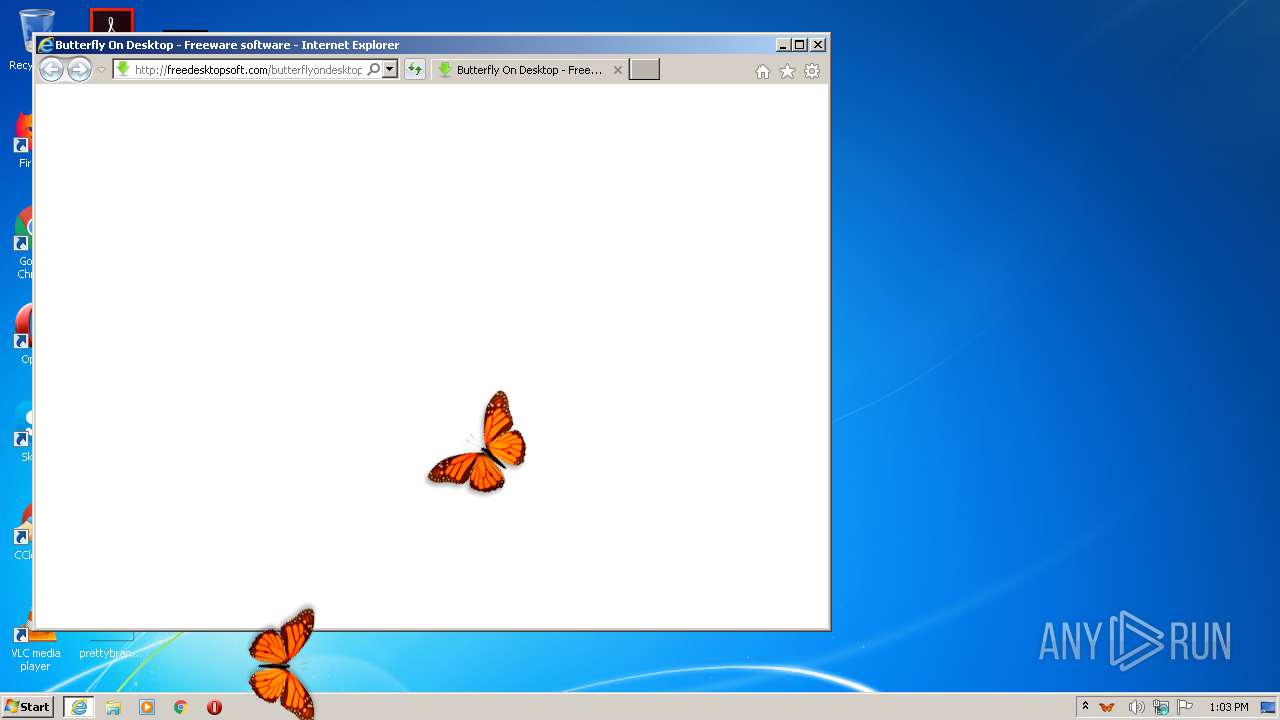1280x720 pixels.
Task: Maximize the Internet Explorer window
Action: pos(800,45)
